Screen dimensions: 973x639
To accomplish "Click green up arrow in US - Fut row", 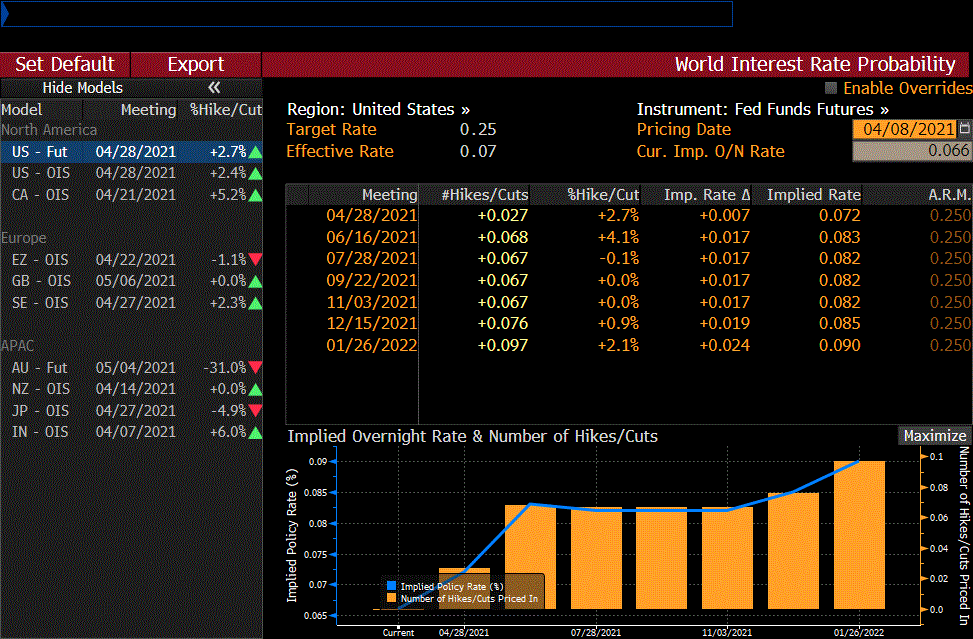I will coord(256,152).
